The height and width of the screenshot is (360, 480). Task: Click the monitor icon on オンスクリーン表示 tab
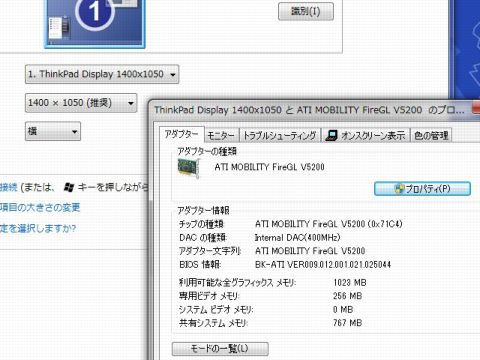(x=331, y=135)
